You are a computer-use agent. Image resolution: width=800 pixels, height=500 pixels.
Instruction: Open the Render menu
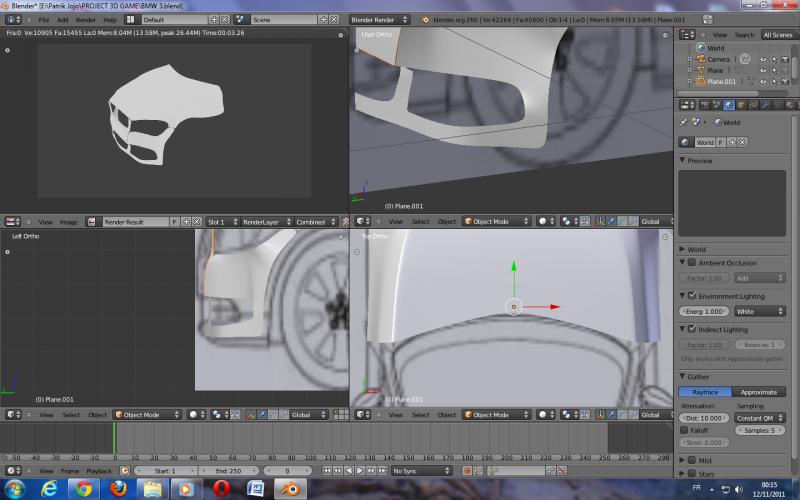(x=86, y=19)
